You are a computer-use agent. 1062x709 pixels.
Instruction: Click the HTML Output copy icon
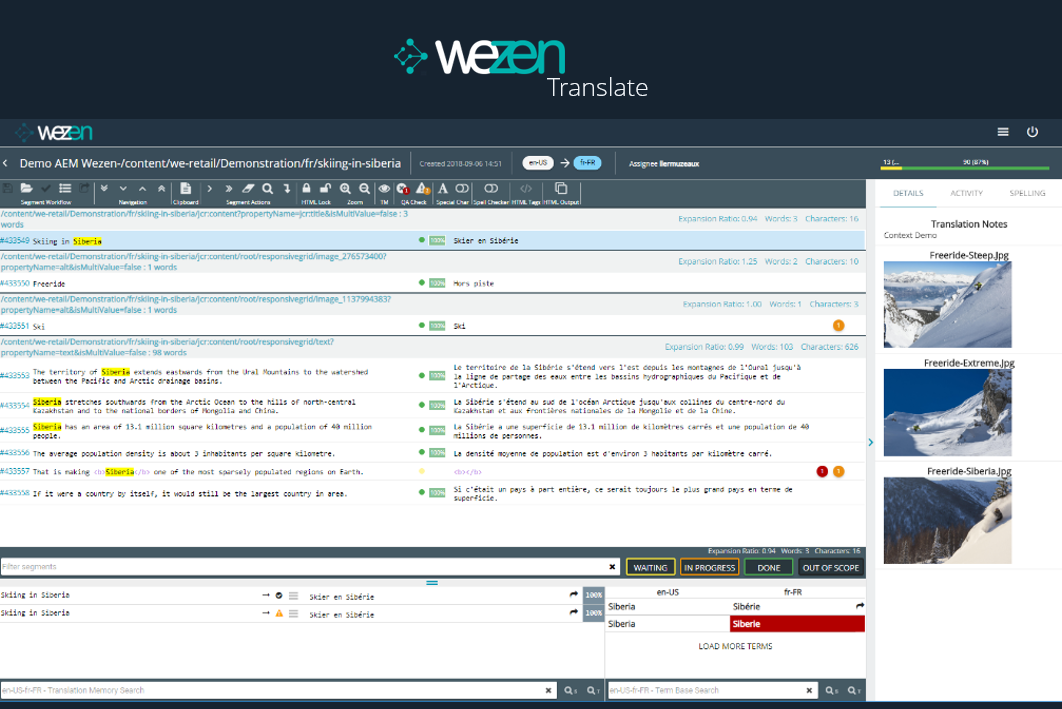[561, 188]
